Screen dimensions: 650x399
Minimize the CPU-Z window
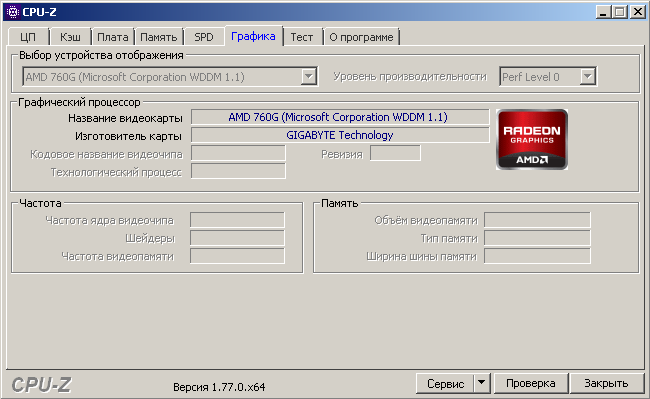pos(603,12)
